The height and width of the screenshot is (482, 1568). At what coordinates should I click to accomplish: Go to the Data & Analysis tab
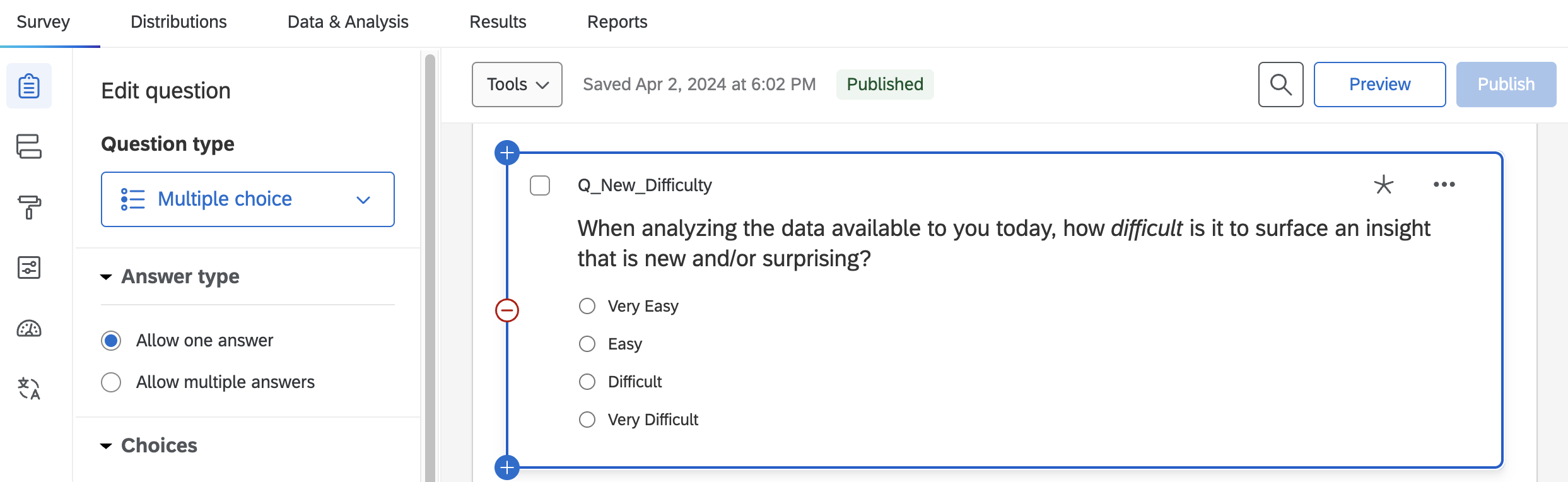tap(348, 22)
